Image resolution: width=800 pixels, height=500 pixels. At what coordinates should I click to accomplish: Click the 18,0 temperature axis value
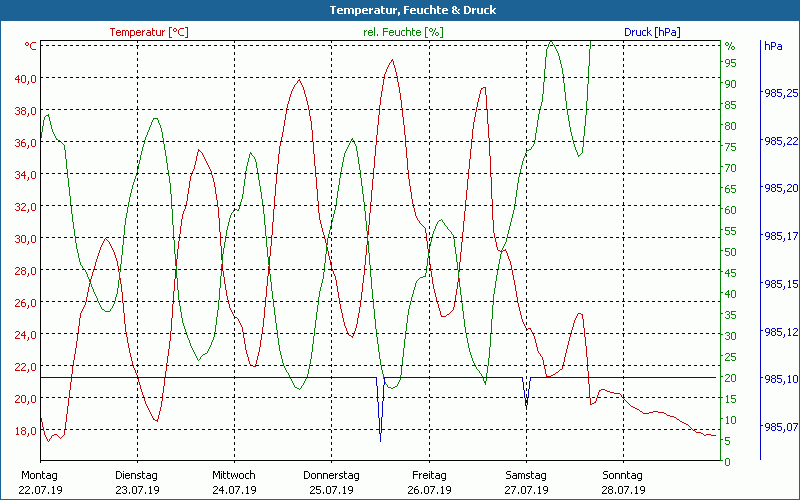24,430
